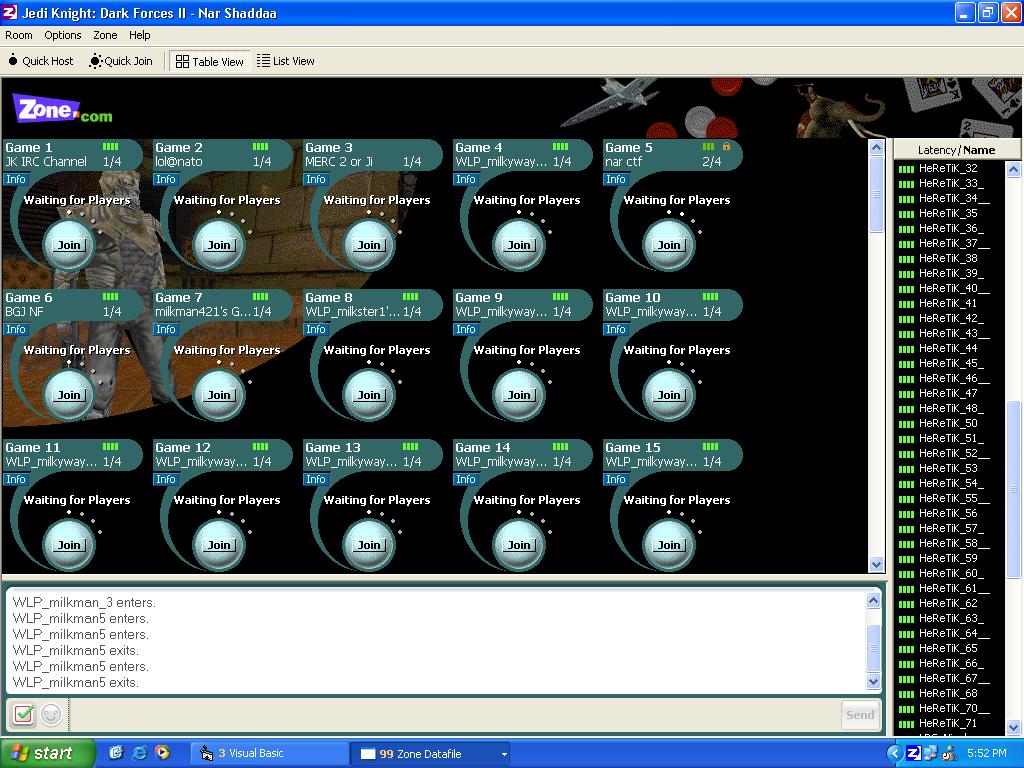Click chat line 'WLP_milkman_3 enters.'

coord(84,603)
